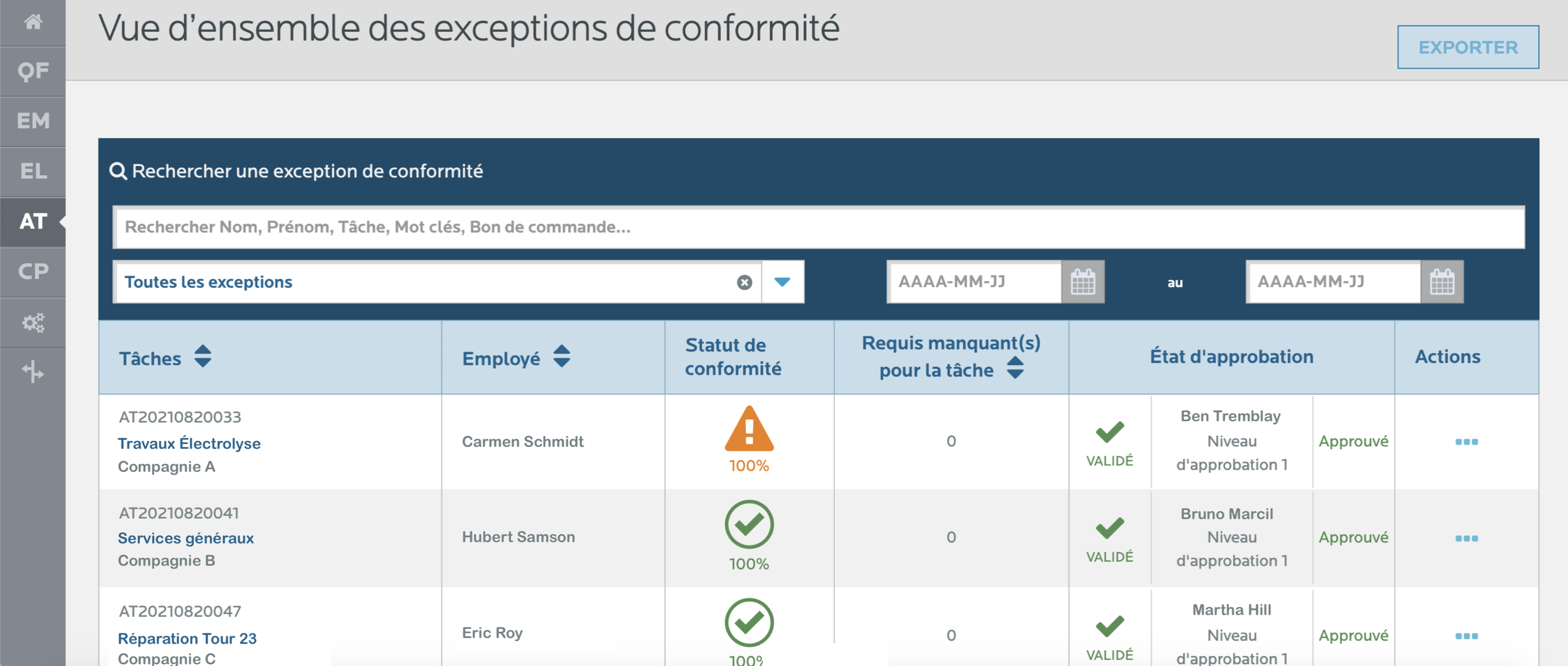Open the Travaux Électrolyse task link

coord(189,444)
